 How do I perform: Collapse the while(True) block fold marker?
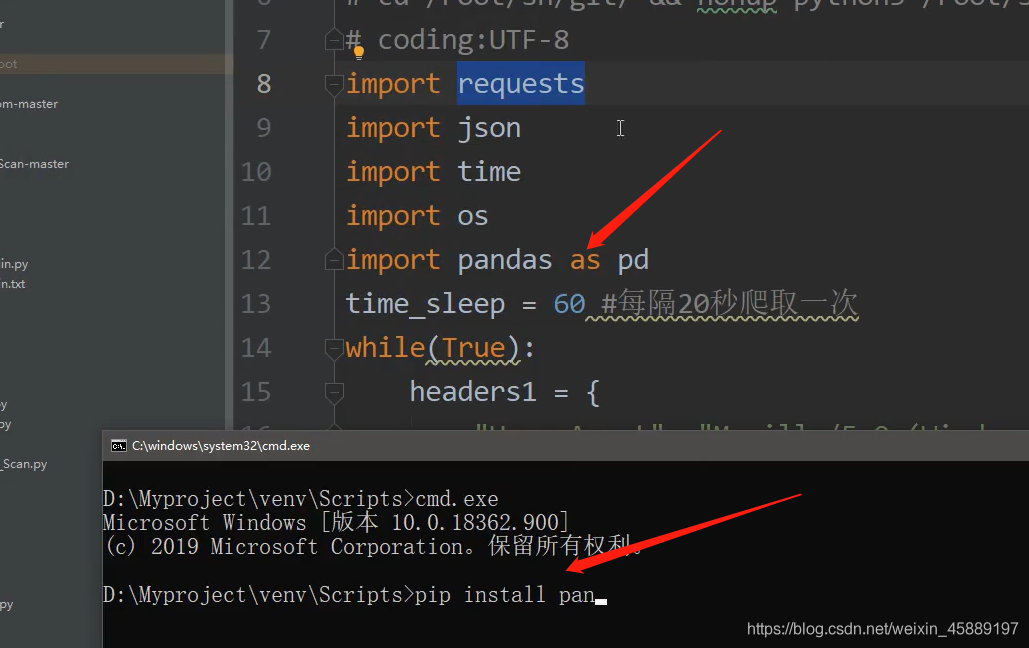click(x=334, y=348)
